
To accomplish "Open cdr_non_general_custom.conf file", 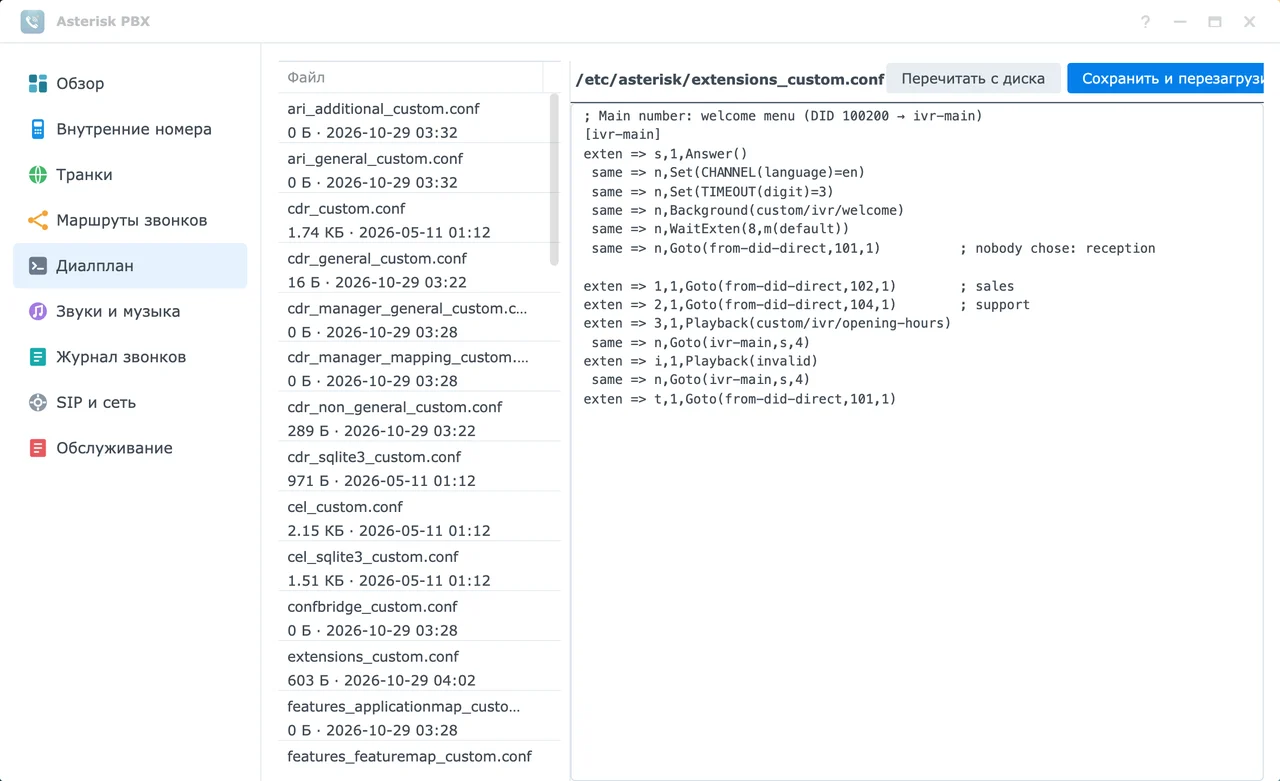I will (x=418, y=419).
